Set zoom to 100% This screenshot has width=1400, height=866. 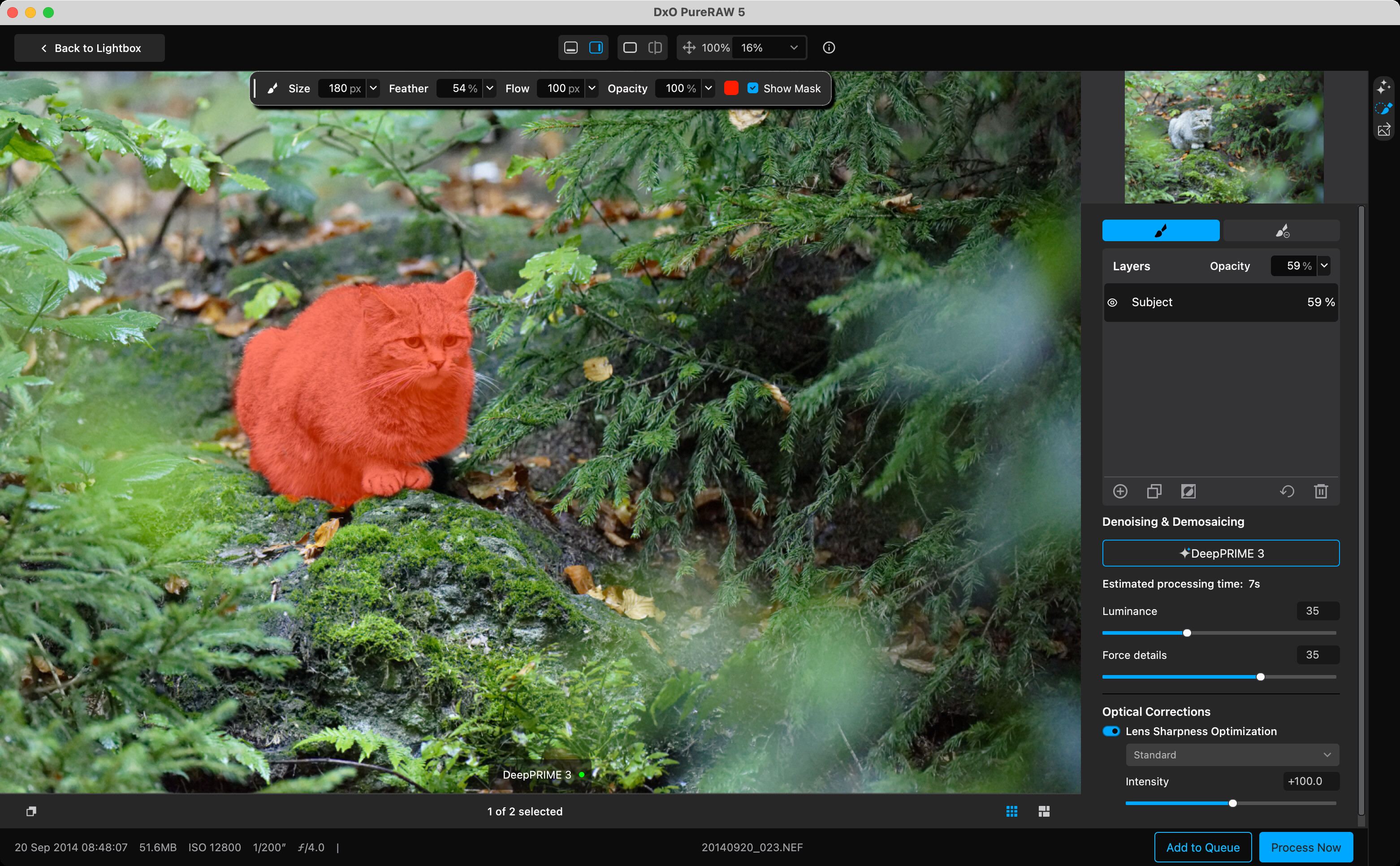click(716, 48)
